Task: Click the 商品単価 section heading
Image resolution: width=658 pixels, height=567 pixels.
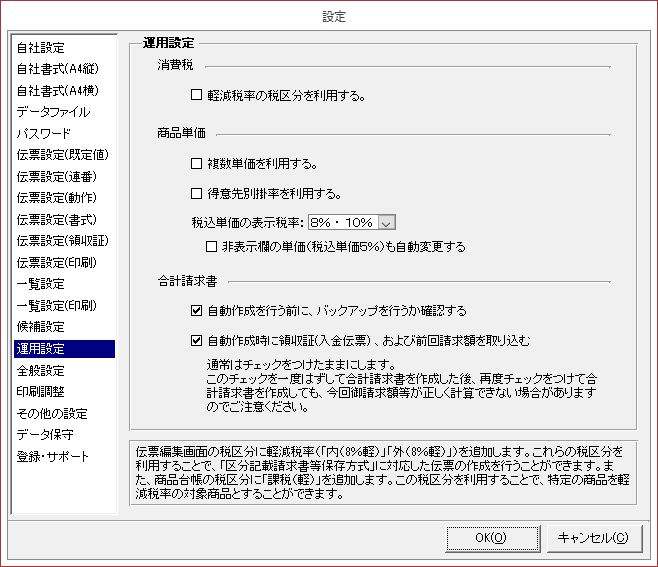Action: click(x=181, y=133)
